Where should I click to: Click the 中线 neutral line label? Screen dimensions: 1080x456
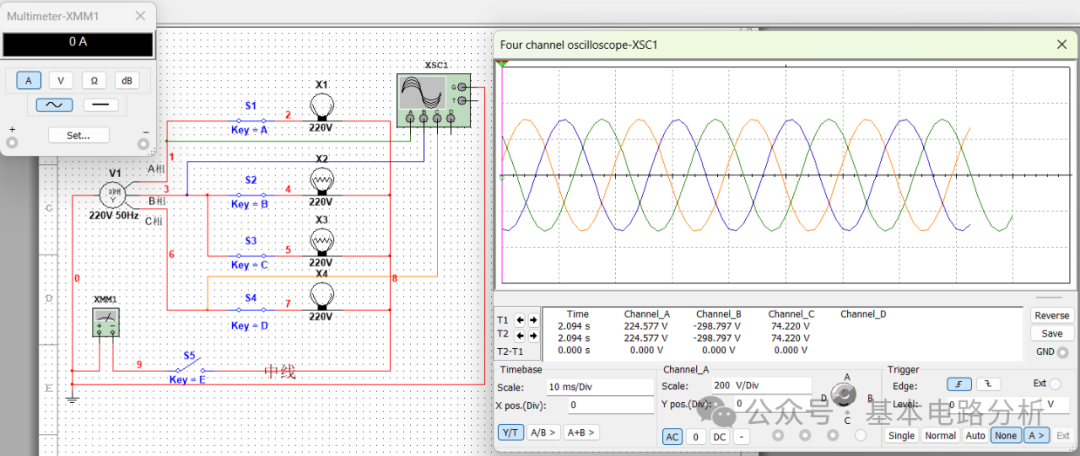pos(280,373)
